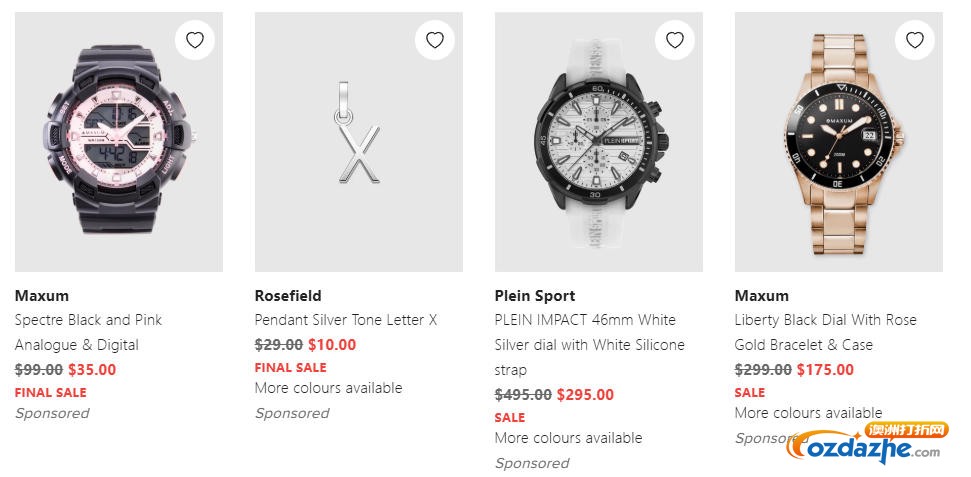Screen dimensions: 971x477
Task: Click More colours available under Rosefield pendant
Action: [x=328, y=388]
